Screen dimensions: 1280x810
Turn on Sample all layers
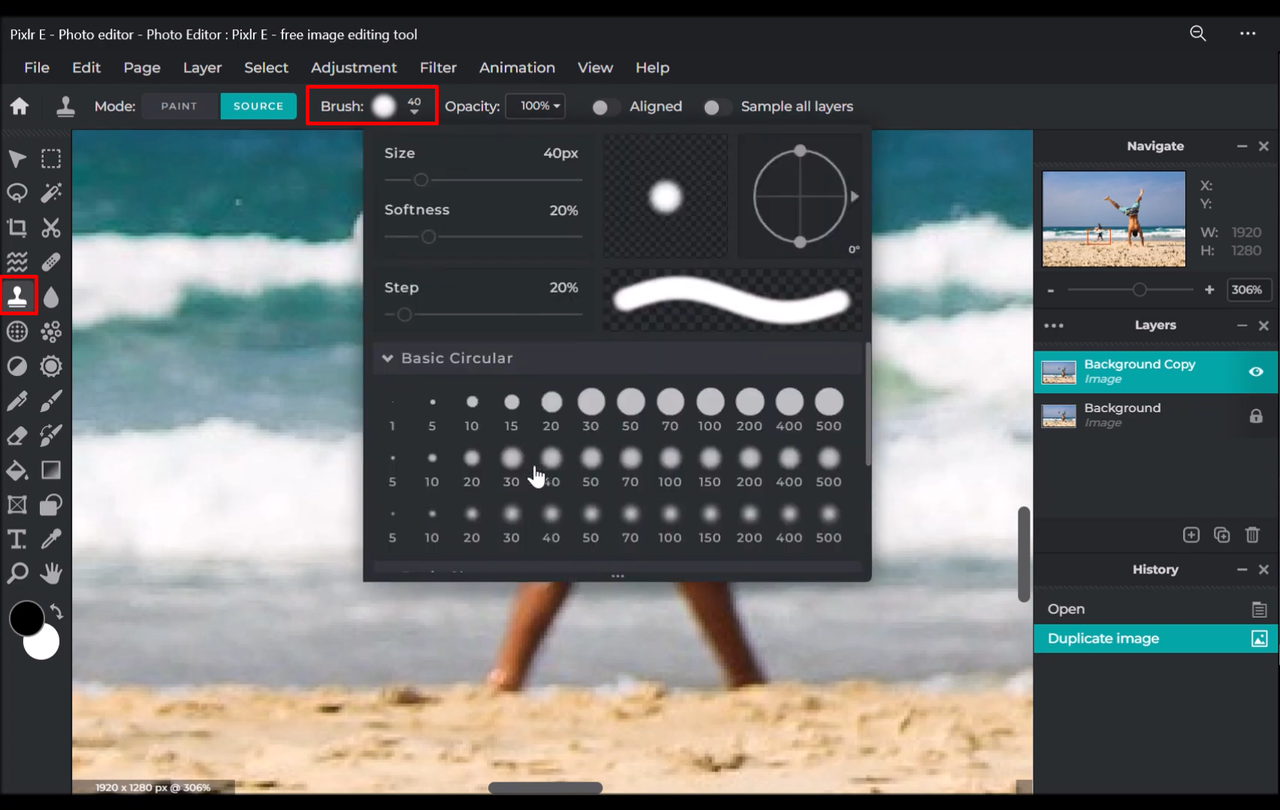(x=715, y=106)
